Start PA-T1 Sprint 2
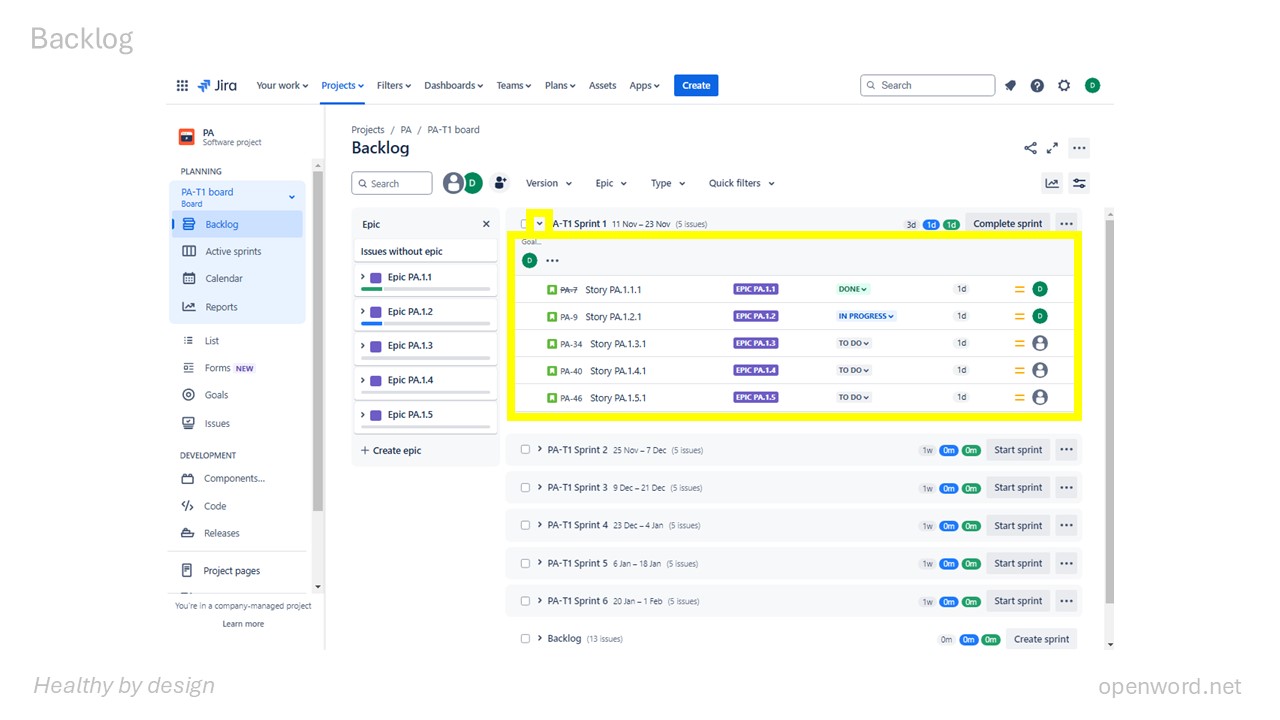Viewport: 1280px width, 720px height. pyautogui.click(x=1018, y=450)
